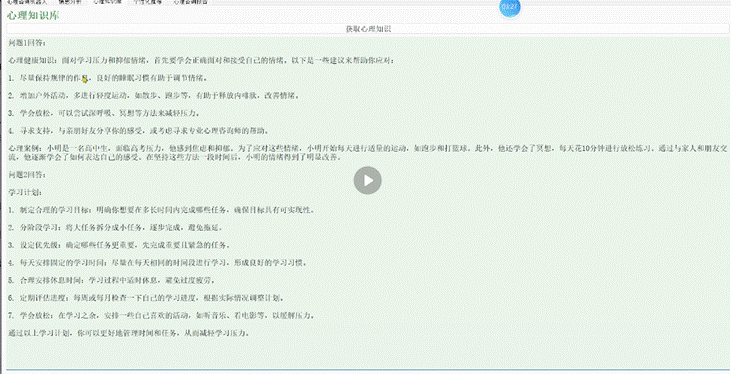The width and height of the screenshot is (731, 374).
Task: Click tip 3 about 深呼吸 and 冥想
Action: click(x=104, y=113)
